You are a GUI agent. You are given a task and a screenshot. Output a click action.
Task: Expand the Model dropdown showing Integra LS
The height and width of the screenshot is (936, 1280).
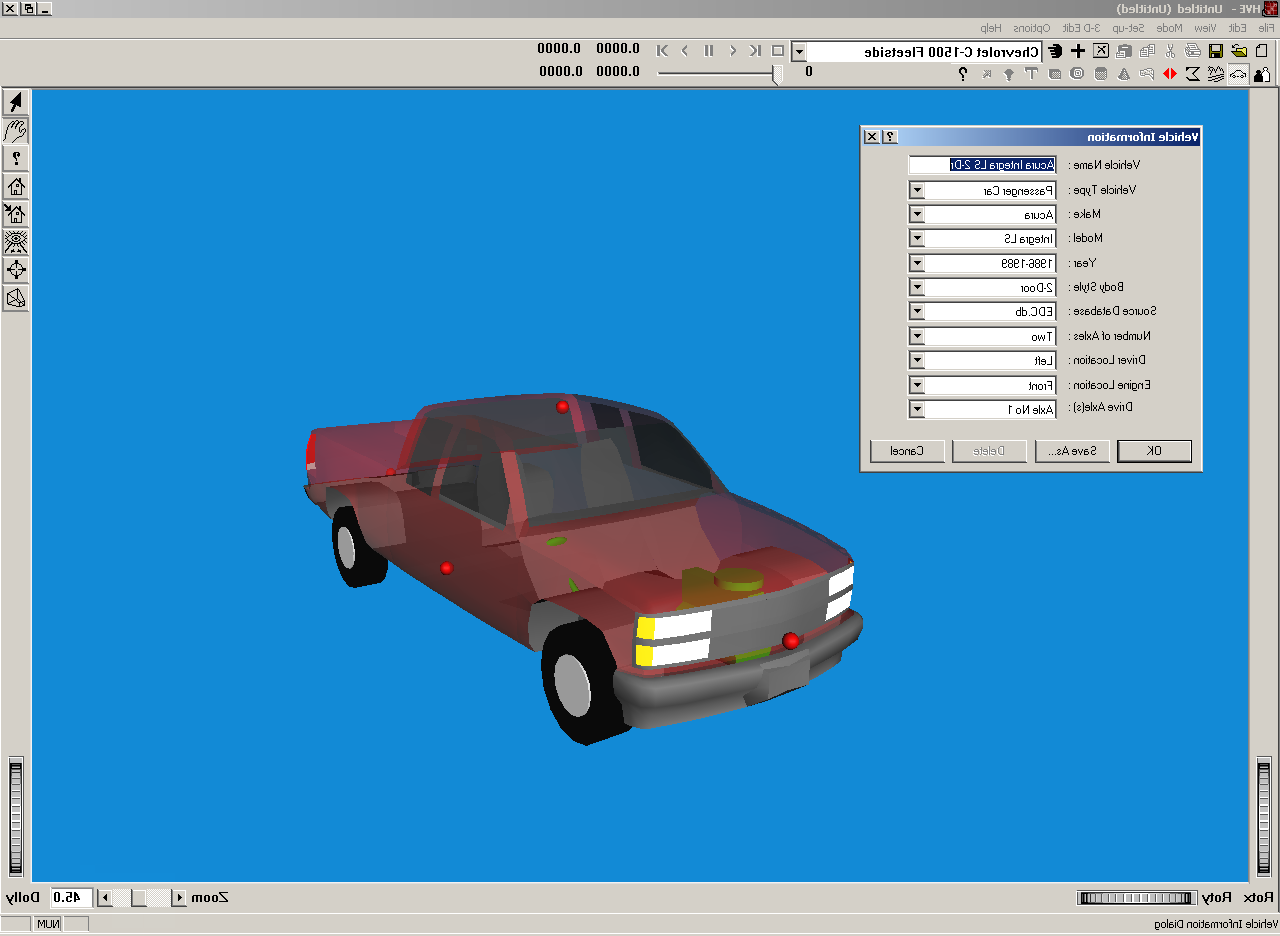(x=916, y=239)
